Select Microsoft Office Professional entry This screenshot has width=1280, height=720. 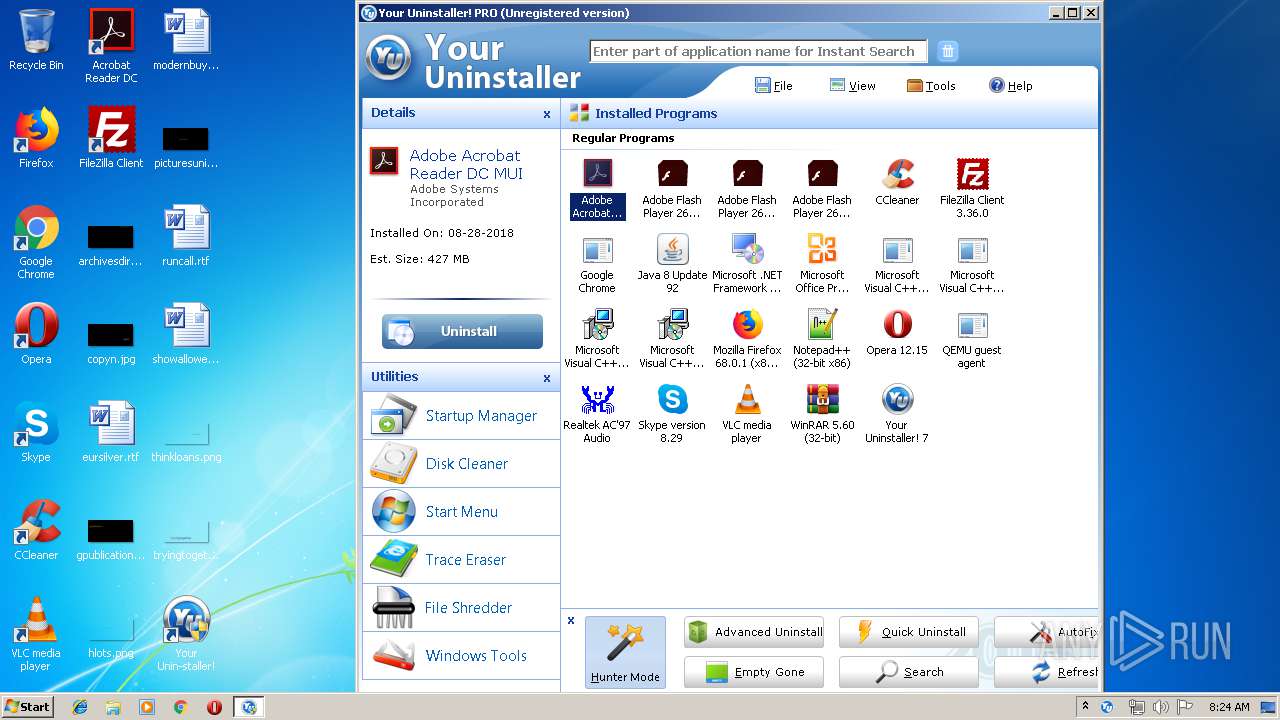(822, 263)
